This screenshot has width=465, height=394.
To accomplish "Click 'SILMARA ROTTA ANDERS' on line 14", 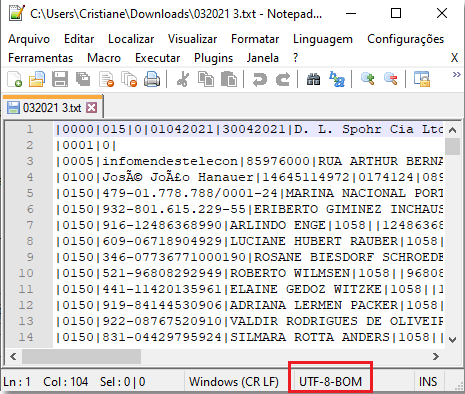I will [x=310, y=337].
